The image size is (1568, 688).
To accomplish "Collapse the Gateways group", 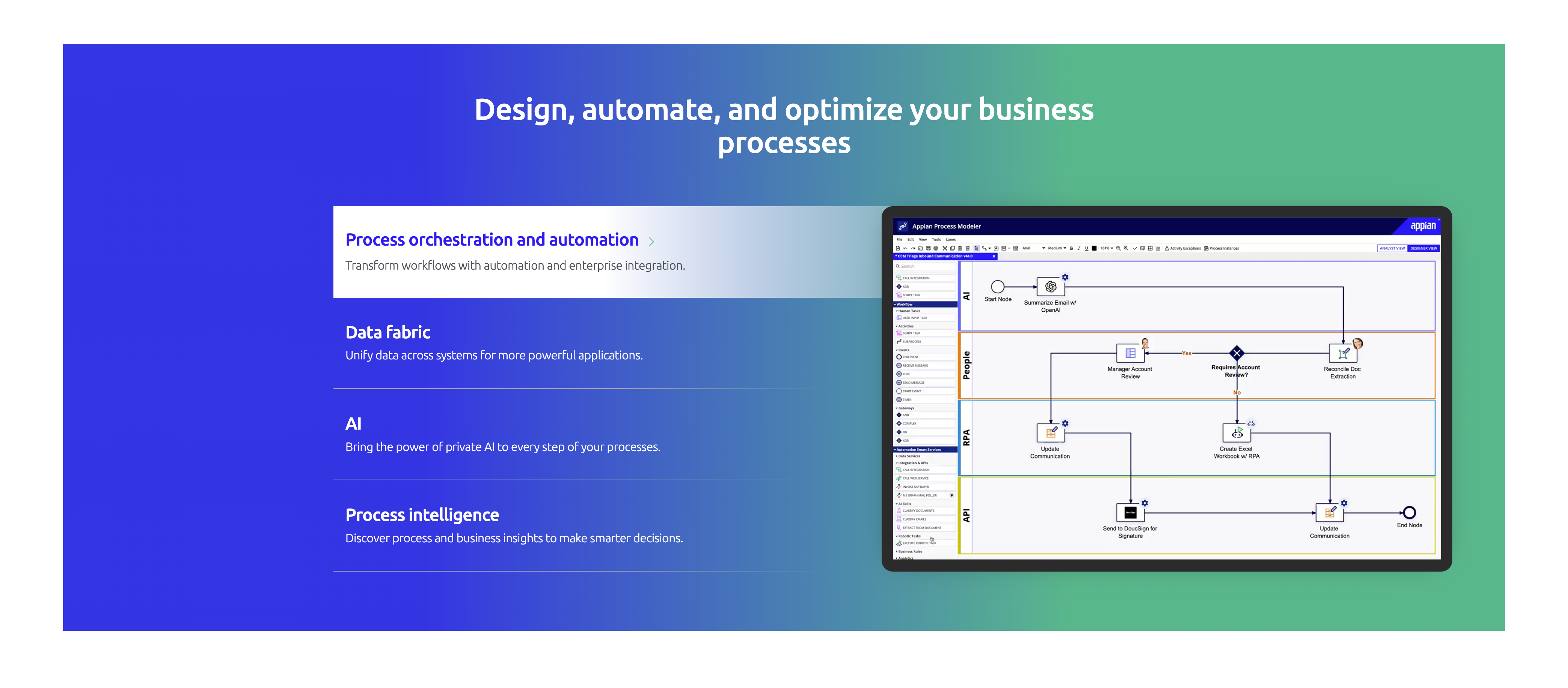I will click(905, 408).
